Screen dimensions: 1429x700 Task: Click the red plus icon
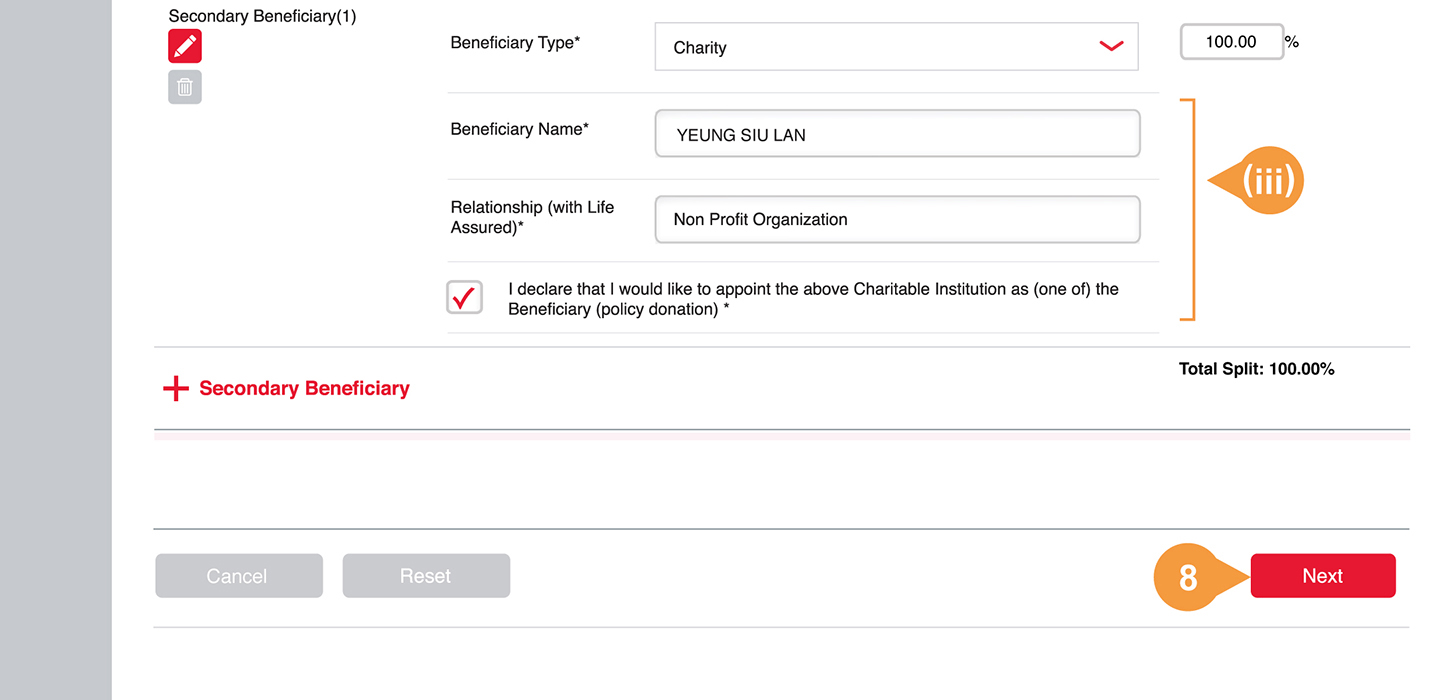click(x=176, y=389)
